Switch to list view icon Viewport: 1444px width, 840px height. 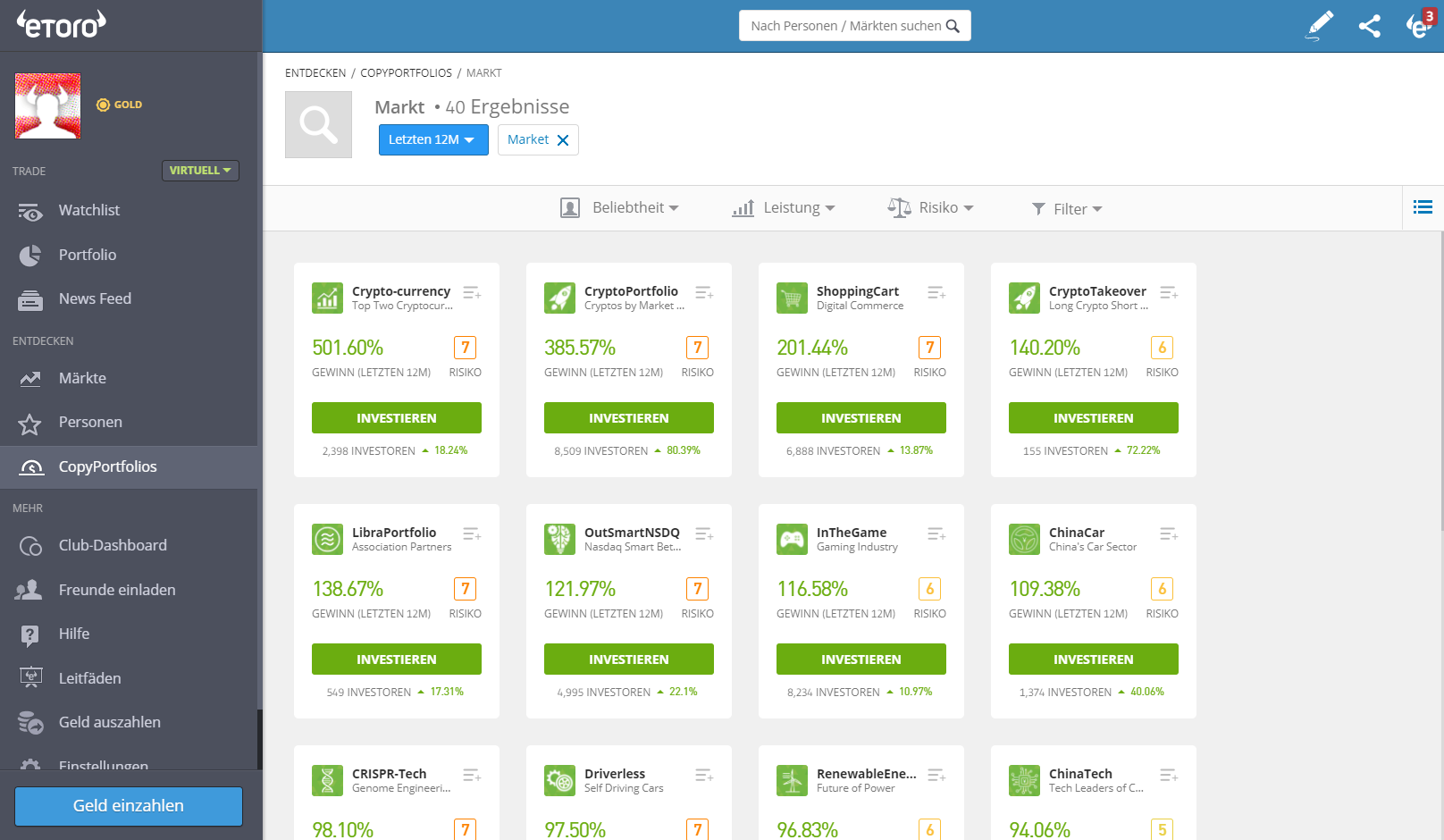click(x=1423, y=207)
